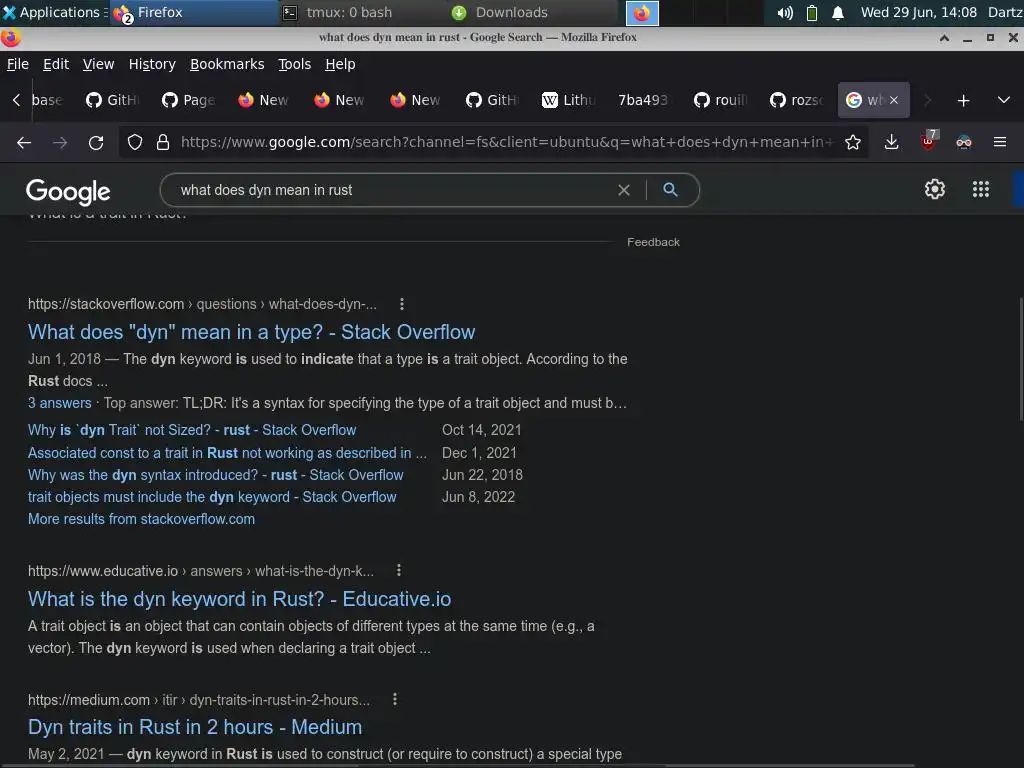Open tracking protection shield icon
Viewport: 1024px width, 768px height.
135,142
